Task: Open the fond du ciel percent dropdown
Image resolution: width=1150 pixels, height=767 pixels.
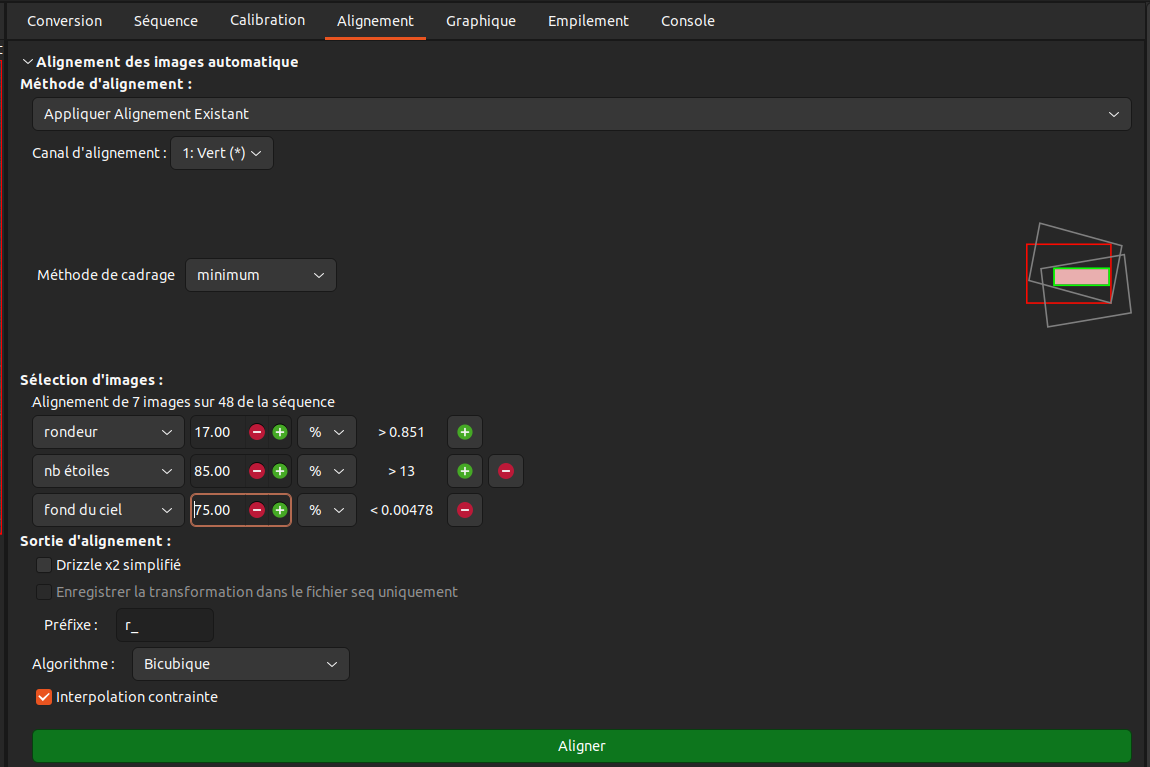Action: pyautogui.click(x=326, y=510)
